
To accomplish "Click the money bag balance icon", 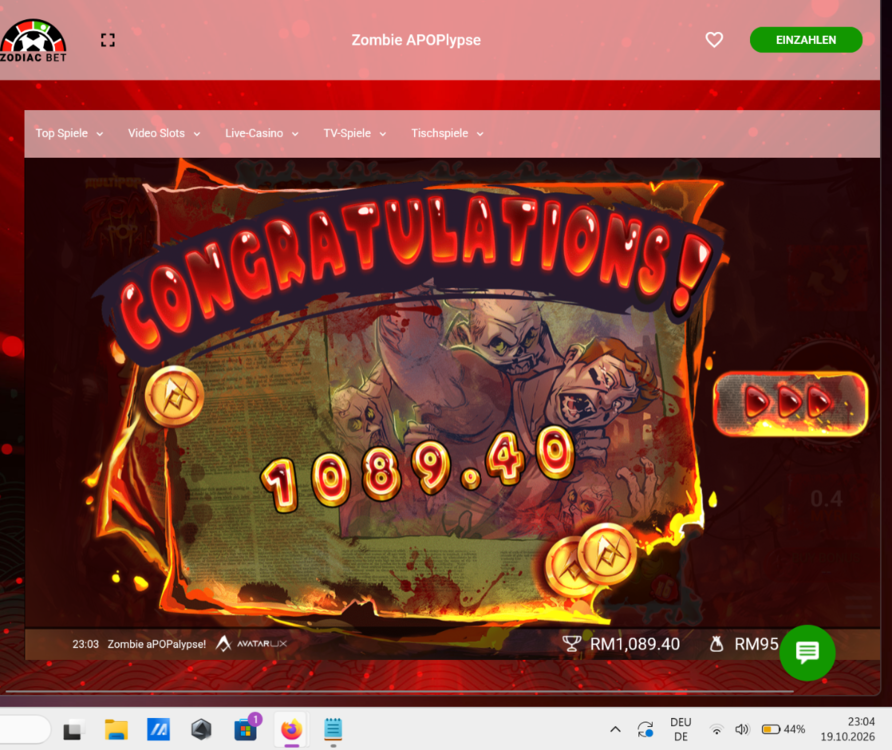I will 717,644.
